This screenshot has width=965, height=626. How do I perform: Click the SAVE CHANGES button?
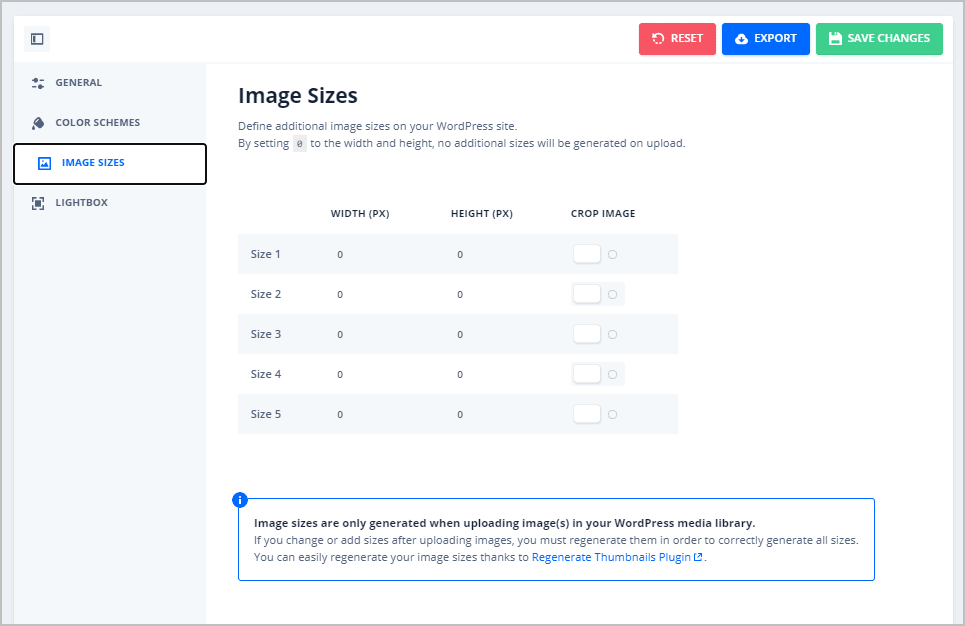click(879, 38)
